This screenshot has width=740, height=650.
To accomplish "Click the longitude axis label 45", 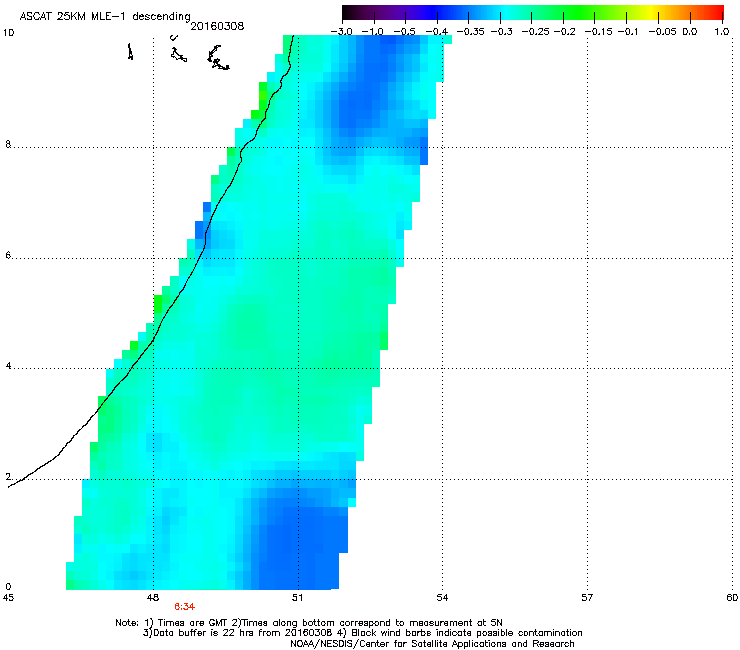I will click(x=8, y=598).
